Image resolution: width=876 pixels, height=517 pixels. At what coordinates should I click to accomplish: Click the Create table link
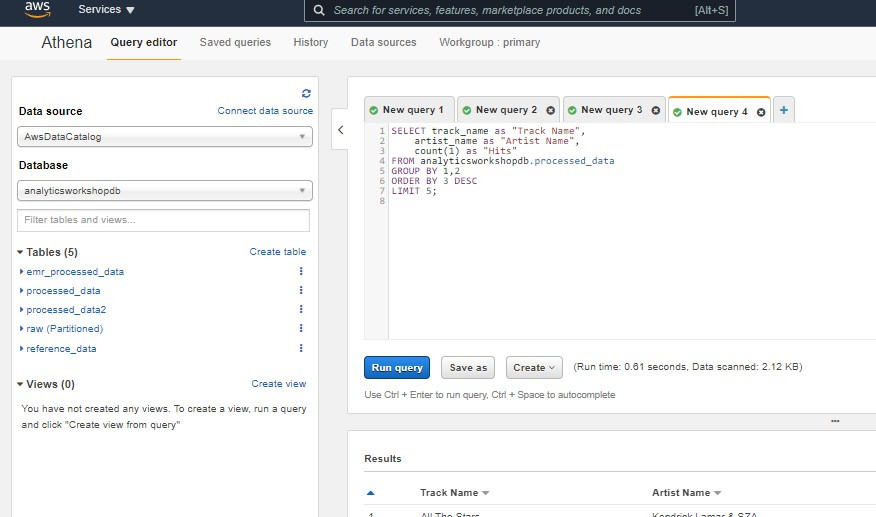[x=278, y=252]
